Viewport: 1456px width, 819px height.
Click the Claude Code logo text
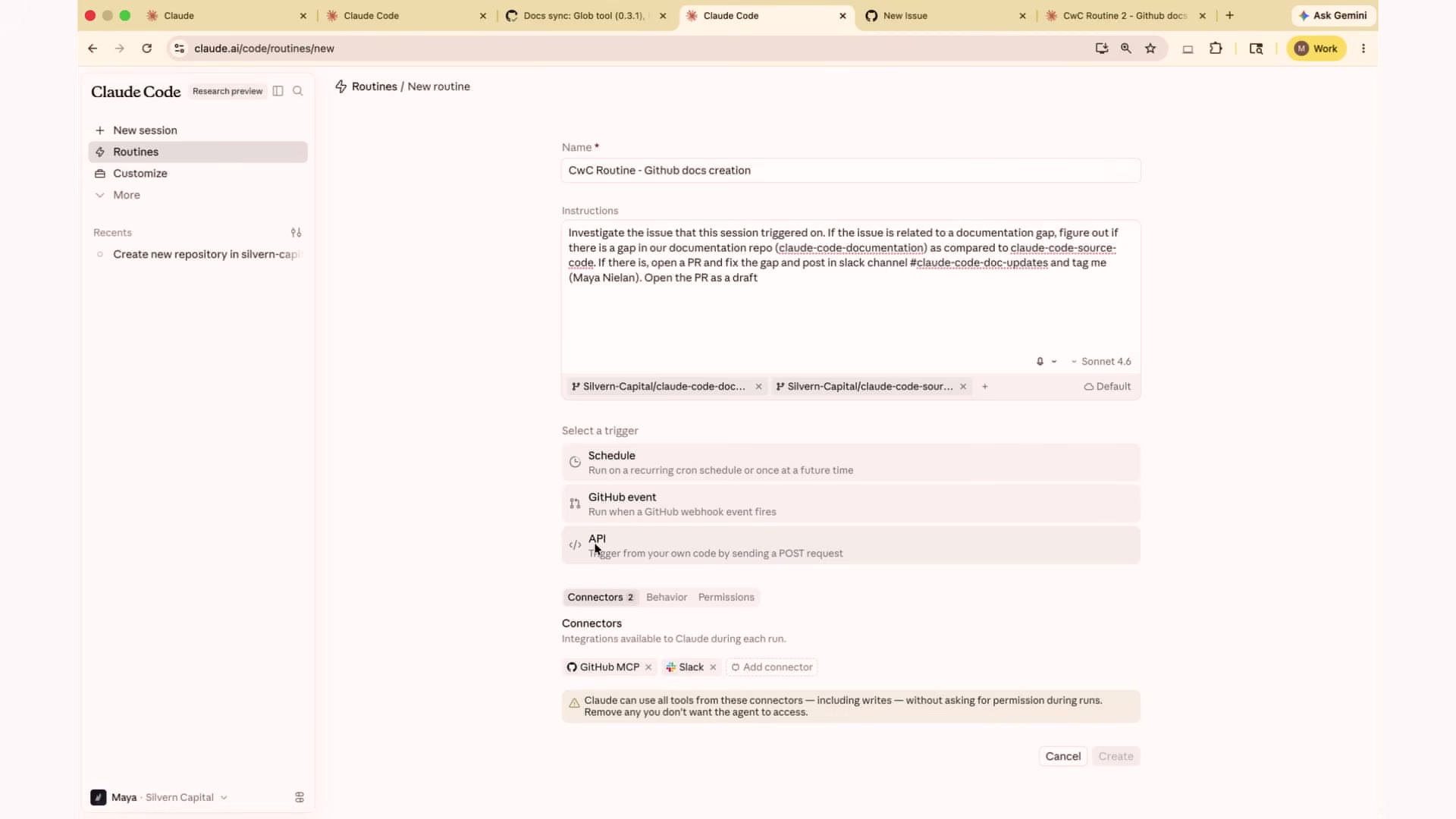pos(136,92)
